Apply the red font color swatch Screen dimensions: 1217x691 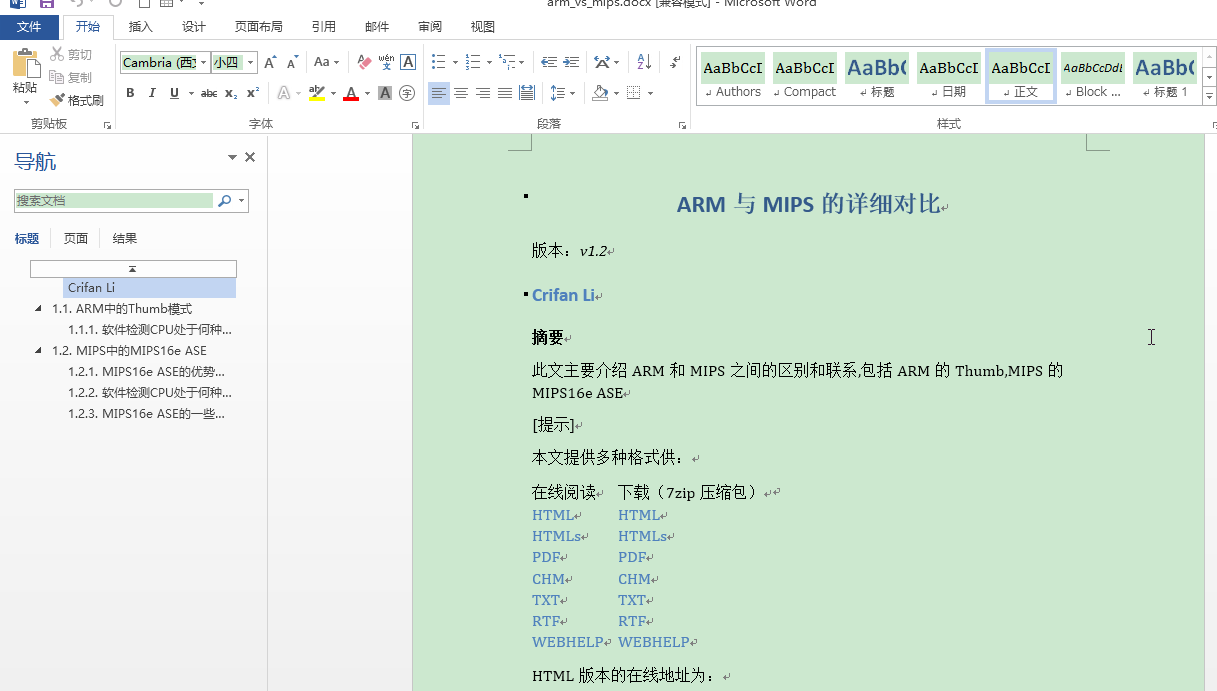click(351, 93)
